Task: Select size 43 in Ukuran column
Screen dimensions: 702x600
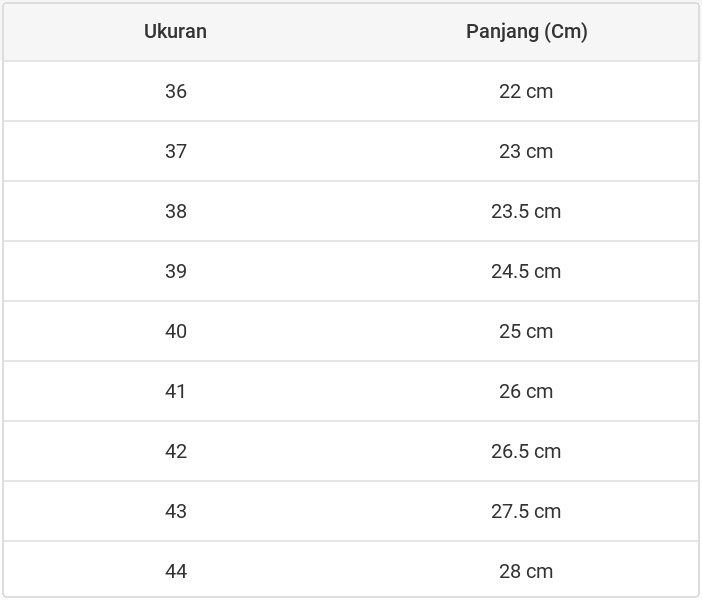Action: [x=176, y=511]
